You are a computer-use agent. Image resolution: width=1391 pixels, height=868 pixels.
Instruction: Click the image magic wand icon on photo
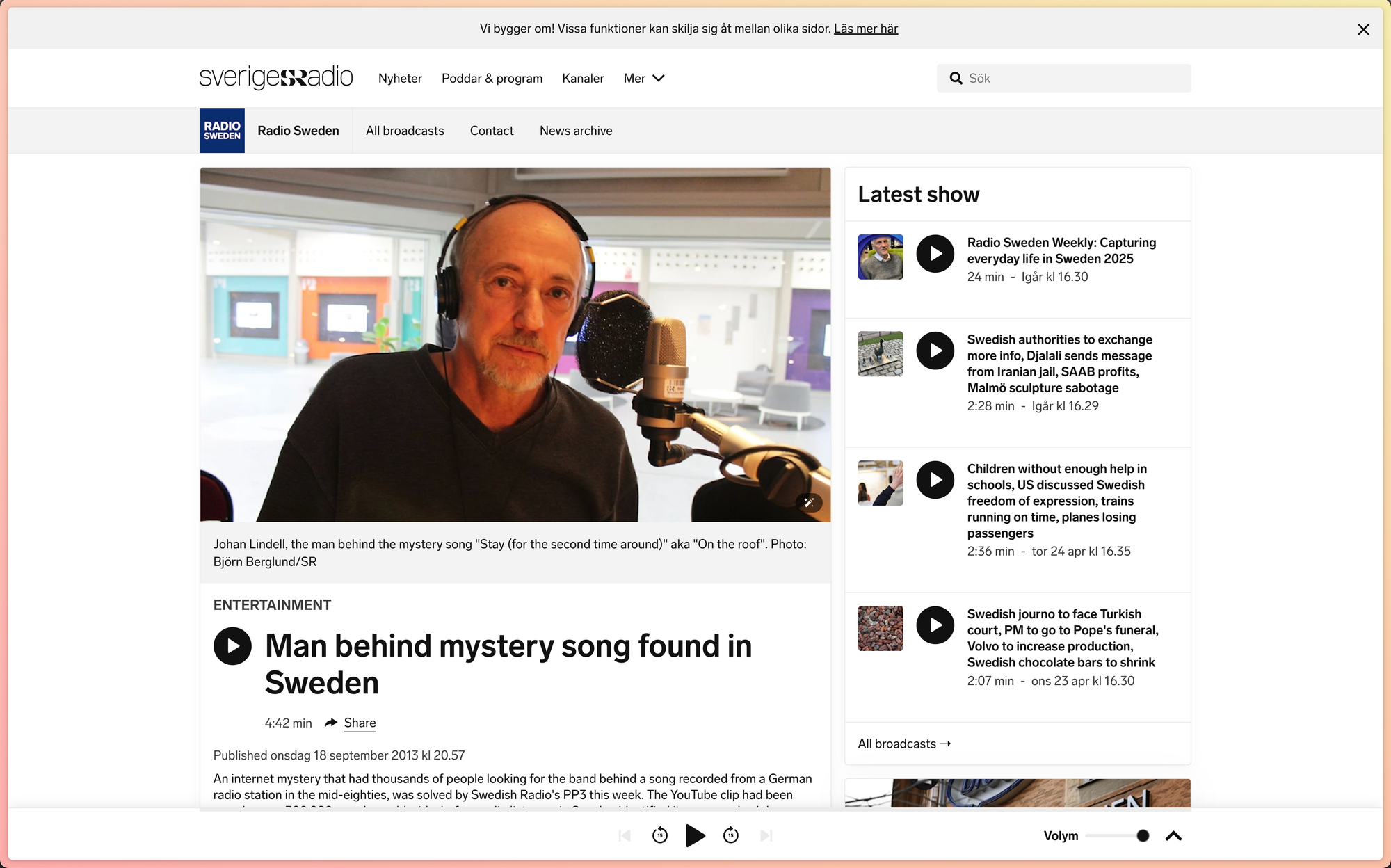[x=809, y=502]
